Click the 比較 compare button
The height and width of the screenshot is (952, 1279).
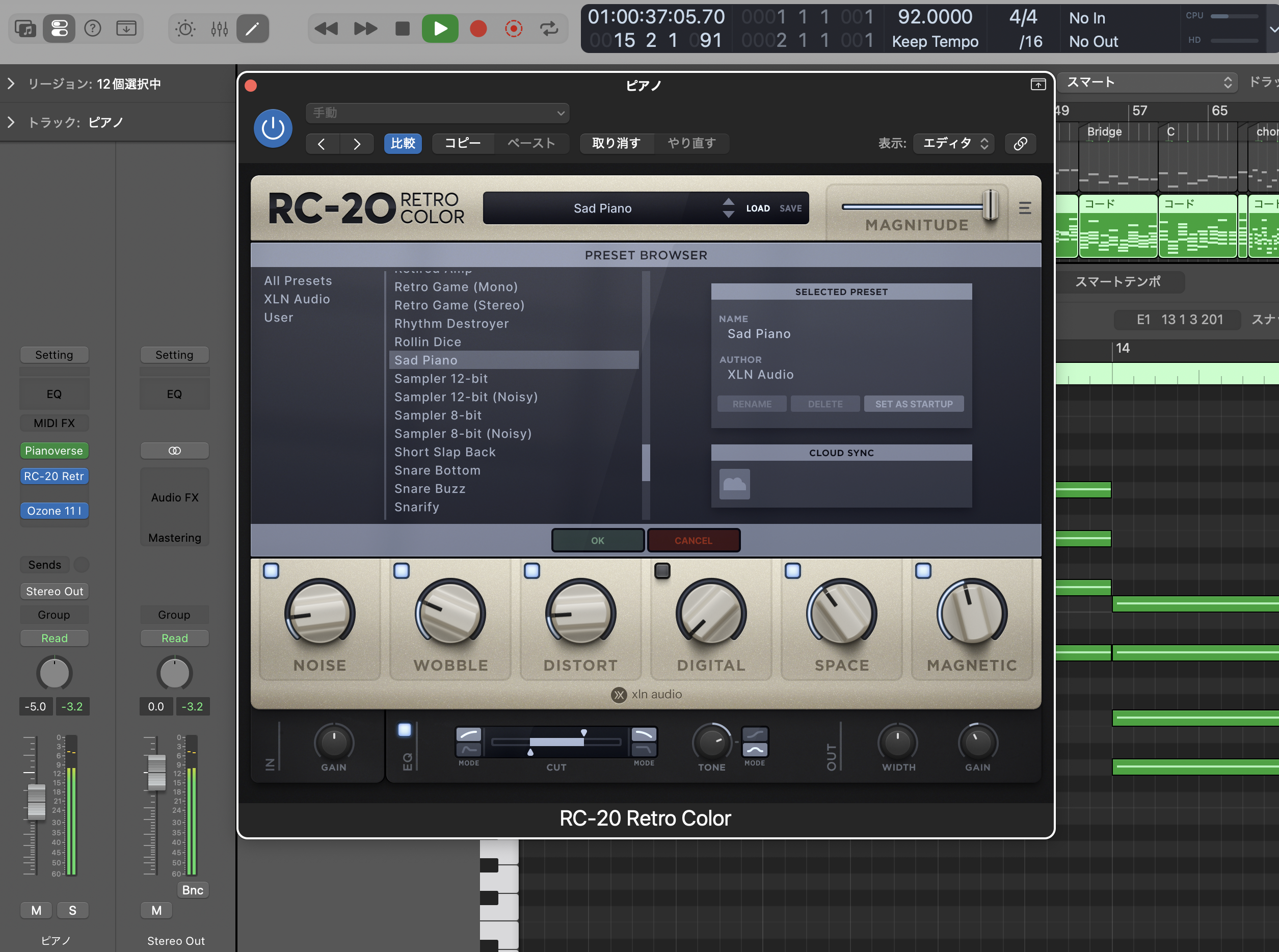click(x=403, y=144)
